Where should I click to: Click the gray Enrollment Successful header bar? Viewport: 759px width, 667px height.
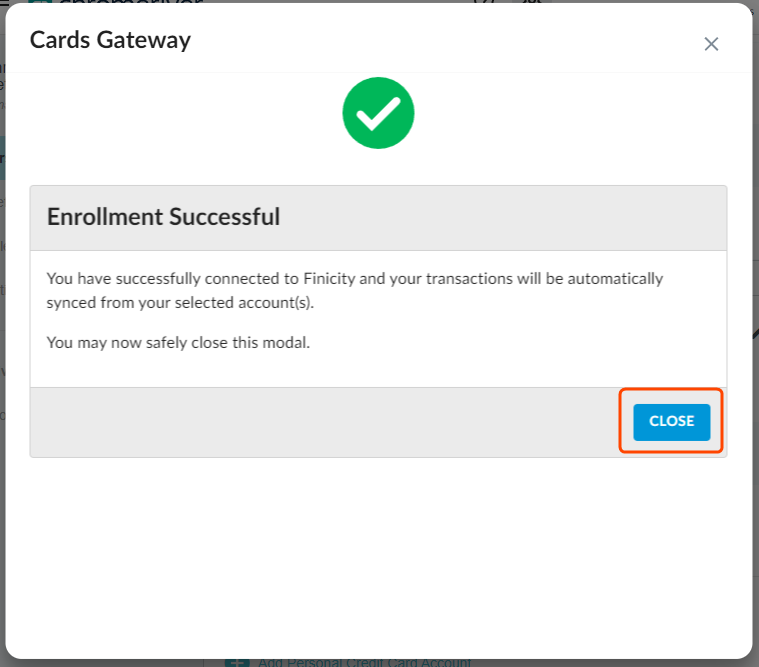coord(500,217)
